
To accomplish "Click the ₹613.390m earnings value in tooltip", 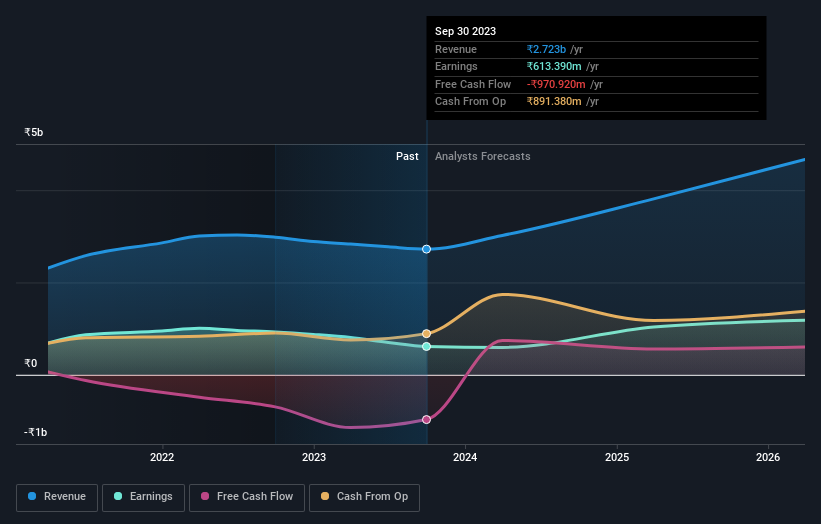I will [554, 66].
